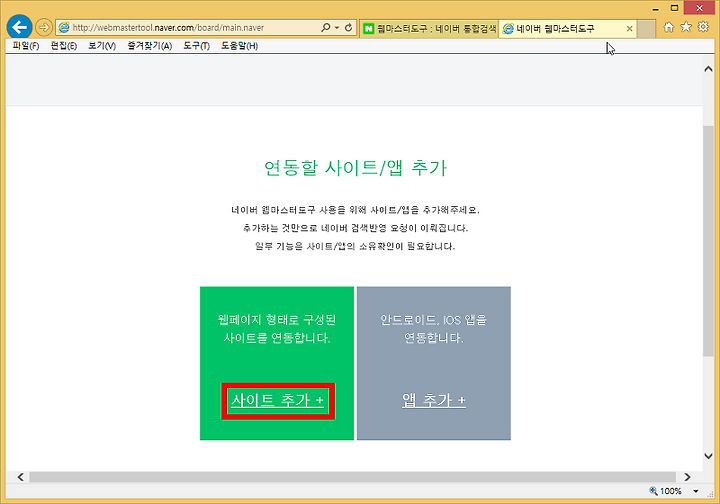
Task: Open the zoom level dropdown arrow
Action: pyautogui.click(x=696, y=491)
